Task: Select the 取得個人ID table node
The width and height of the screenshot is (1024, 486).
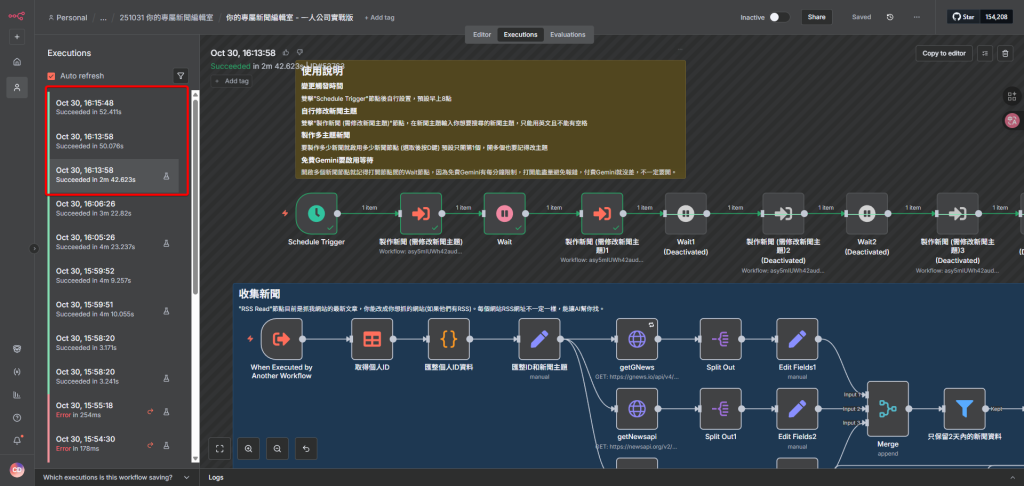Action: coord(372,339)
